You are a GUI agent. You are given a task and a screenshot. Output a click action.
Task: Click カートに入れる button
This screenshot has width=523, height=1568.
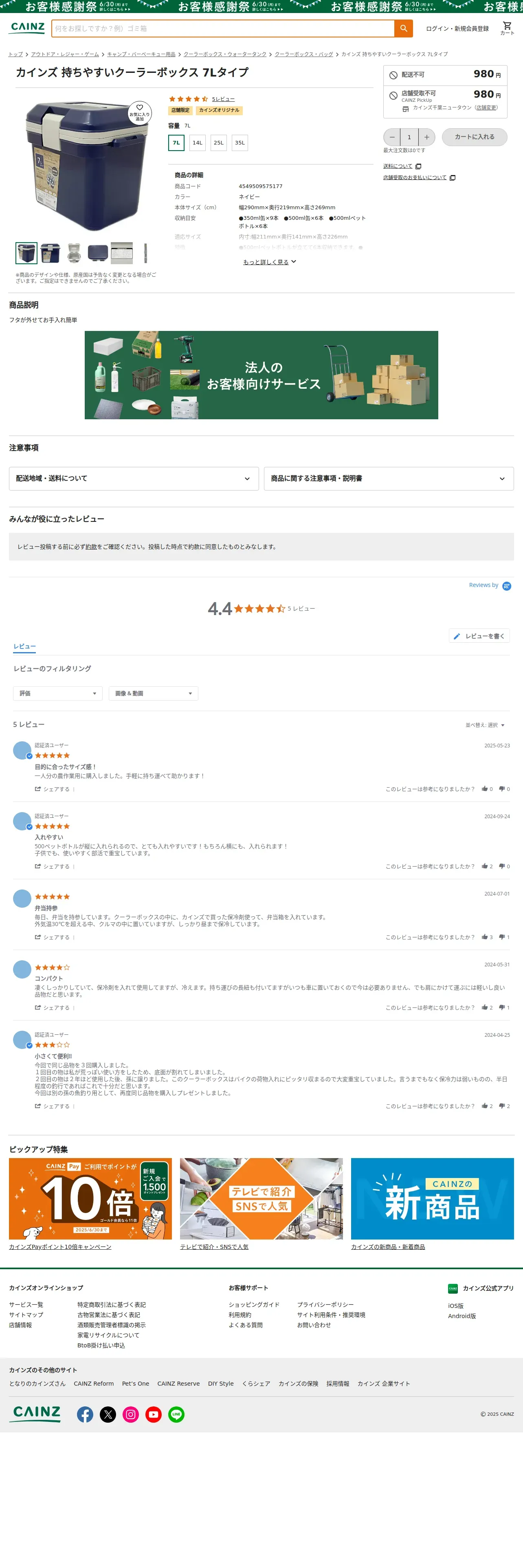coord(474,137)
